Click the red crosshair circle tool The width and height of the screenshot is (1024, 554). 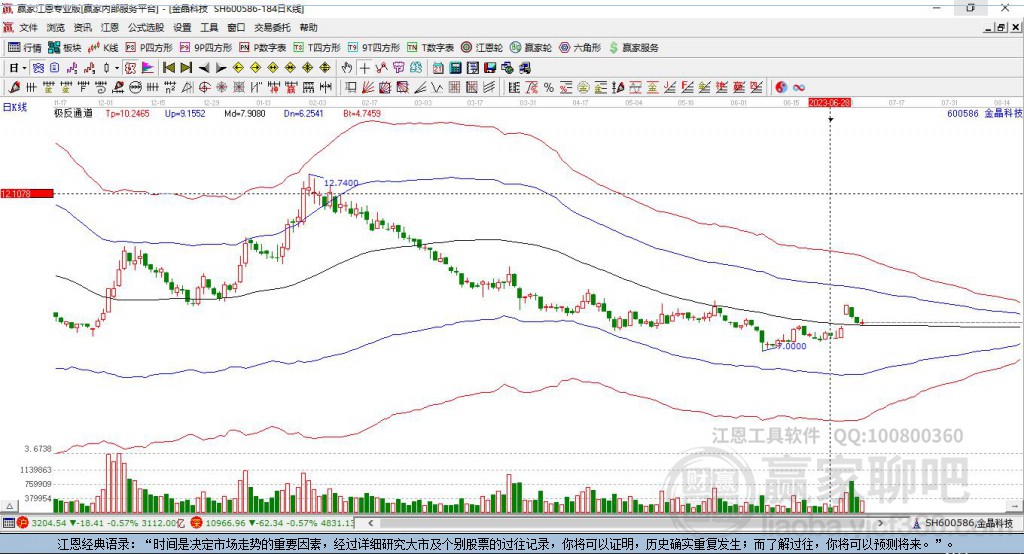click(204, 87)
